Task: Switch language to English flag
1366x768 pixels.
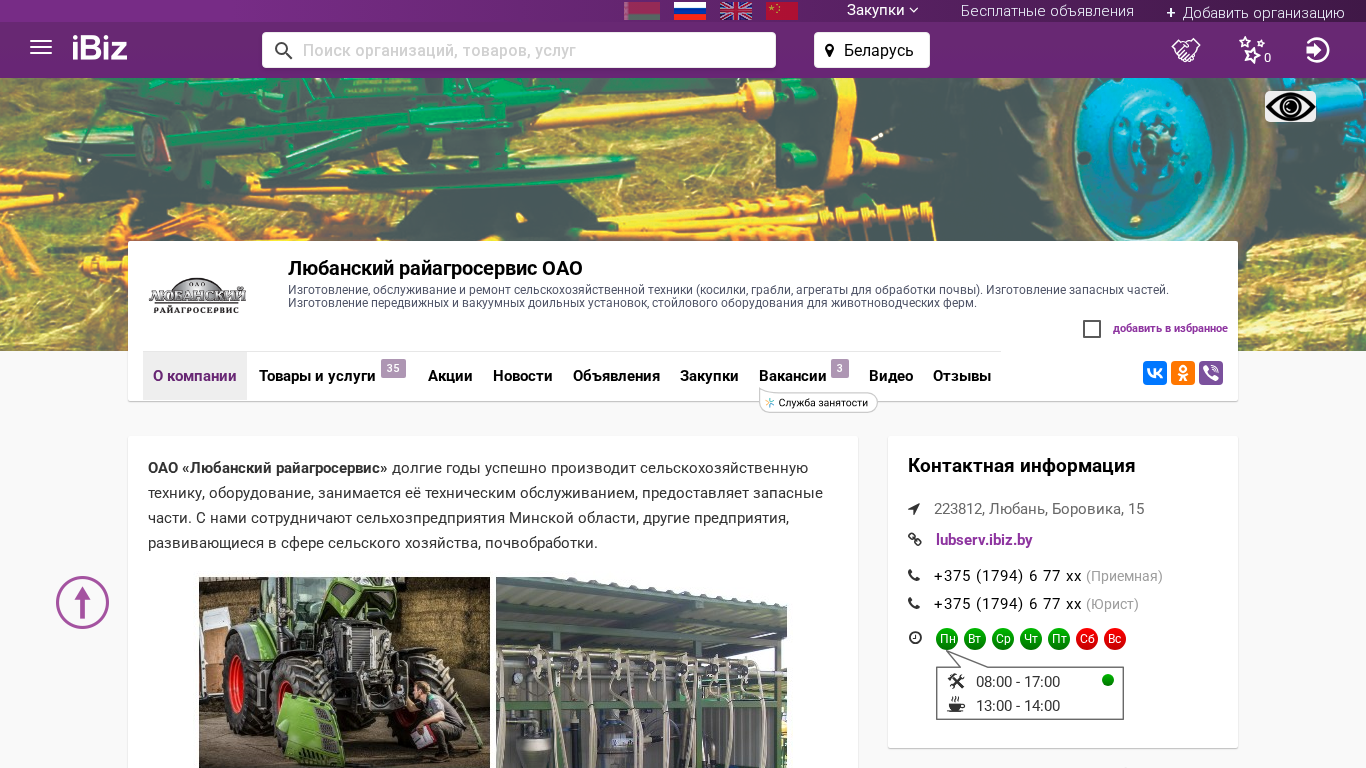Action: point(736,11)
